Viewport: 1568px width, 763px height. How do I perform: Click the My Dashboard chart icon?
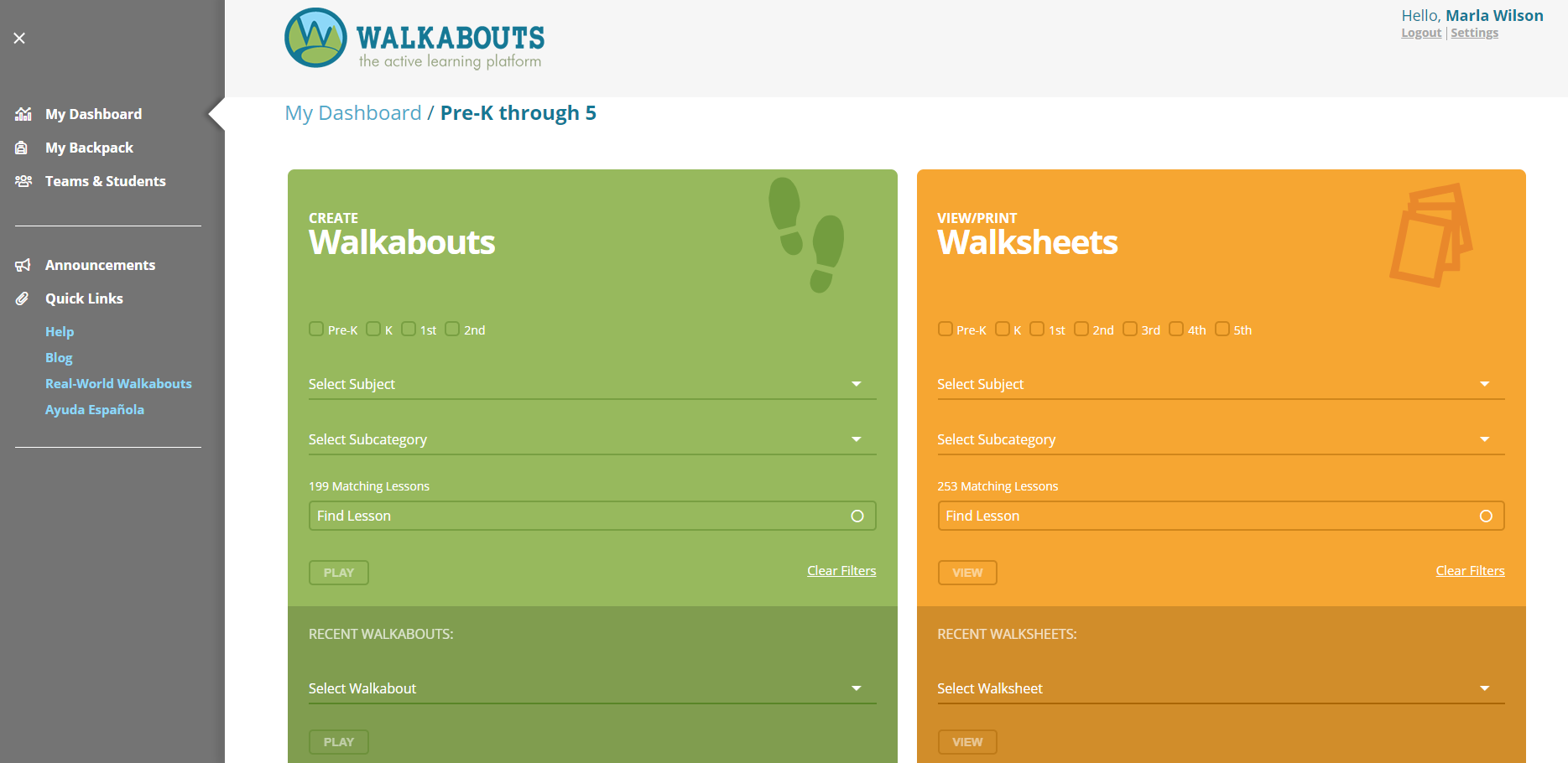tap(23, 114)
